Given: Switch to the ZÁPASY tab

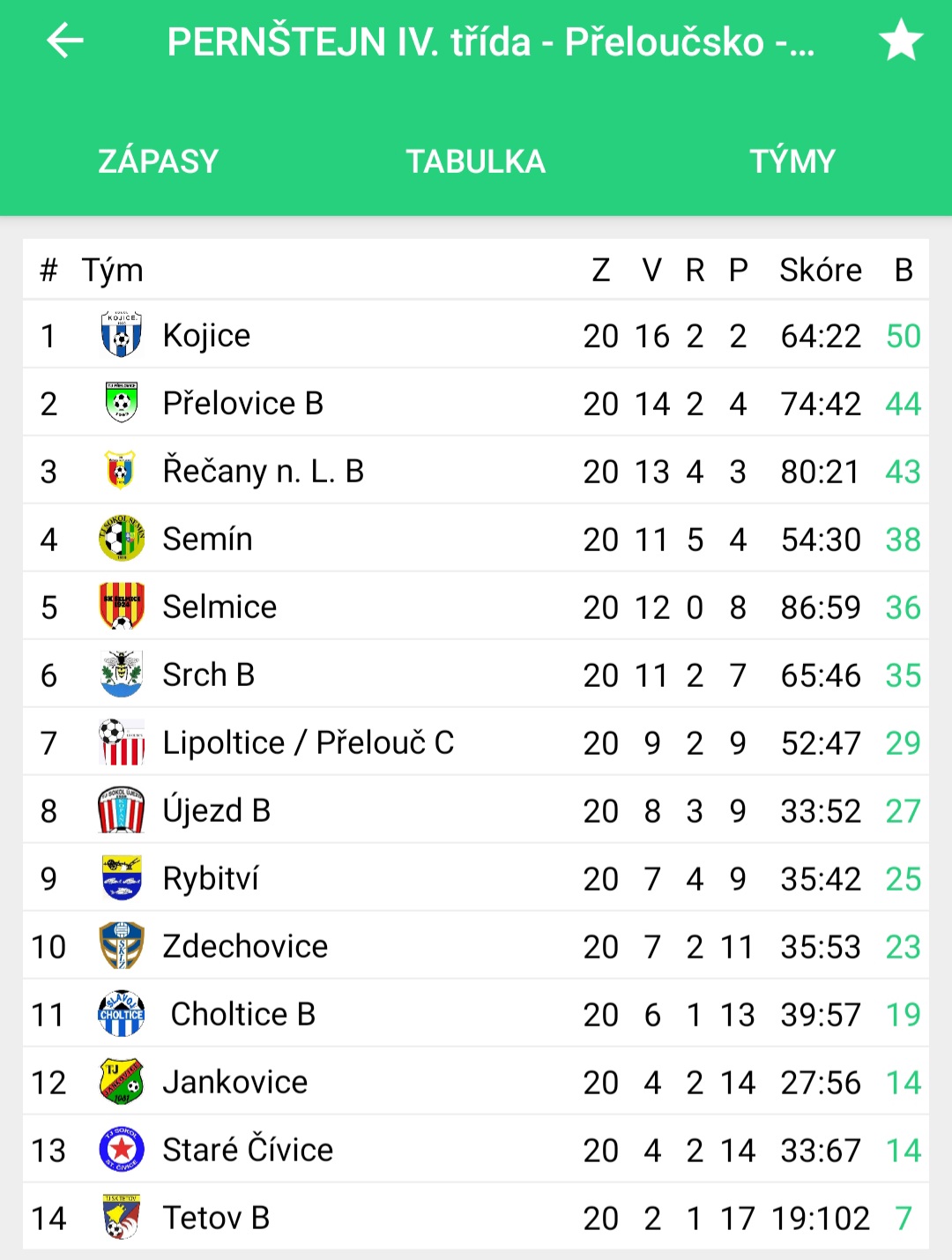Looking at the screenshot, I should [x=159, y=161].
